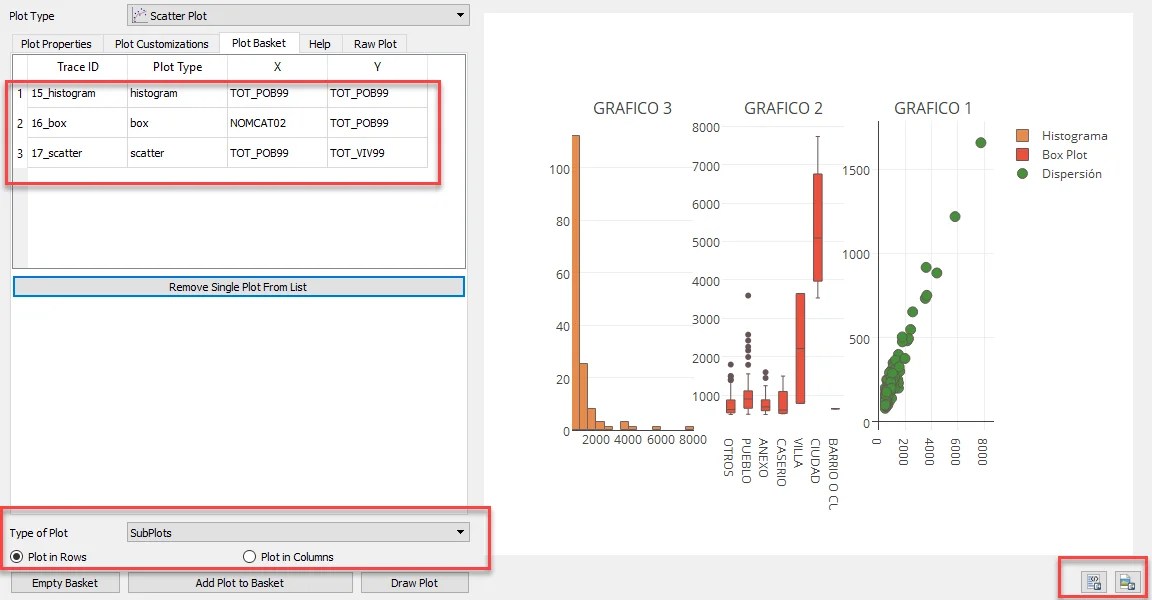Click the scatter plot type cell
The height and width of the screenshot is (600, 1152).
click(177, 153)
